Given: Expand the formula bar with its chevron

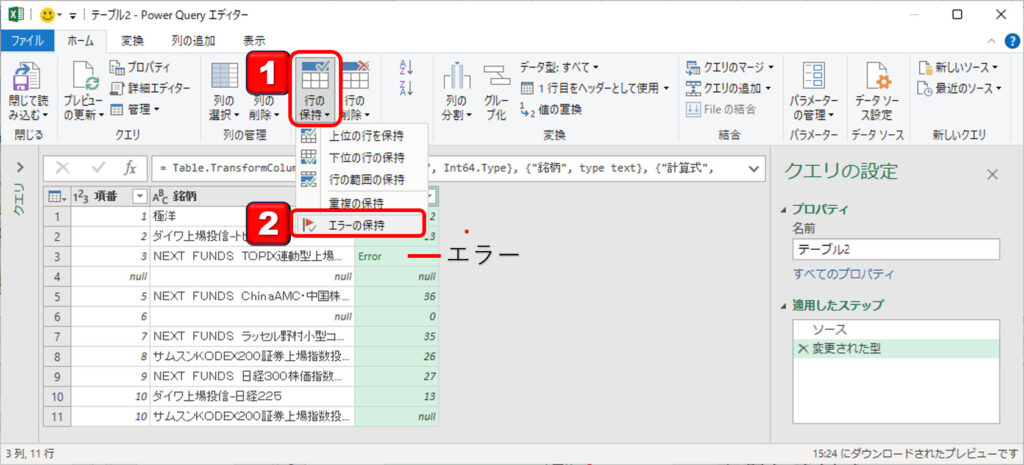Looking at the screenshot, I should (x=754, y=169).
